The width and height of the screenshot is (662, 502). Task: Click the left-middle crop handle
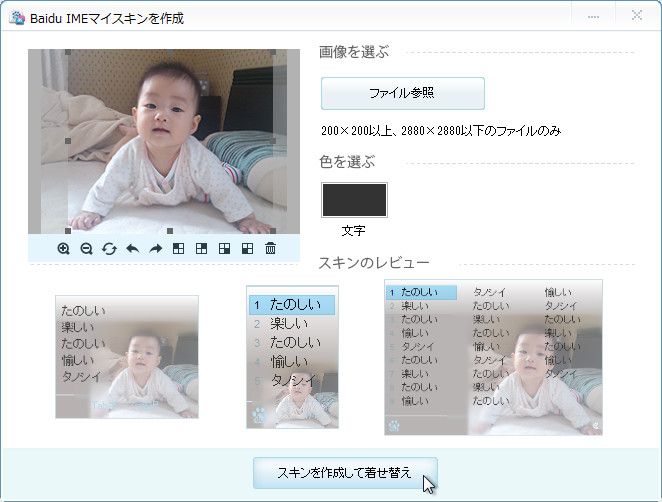click(x=68, y=141)
